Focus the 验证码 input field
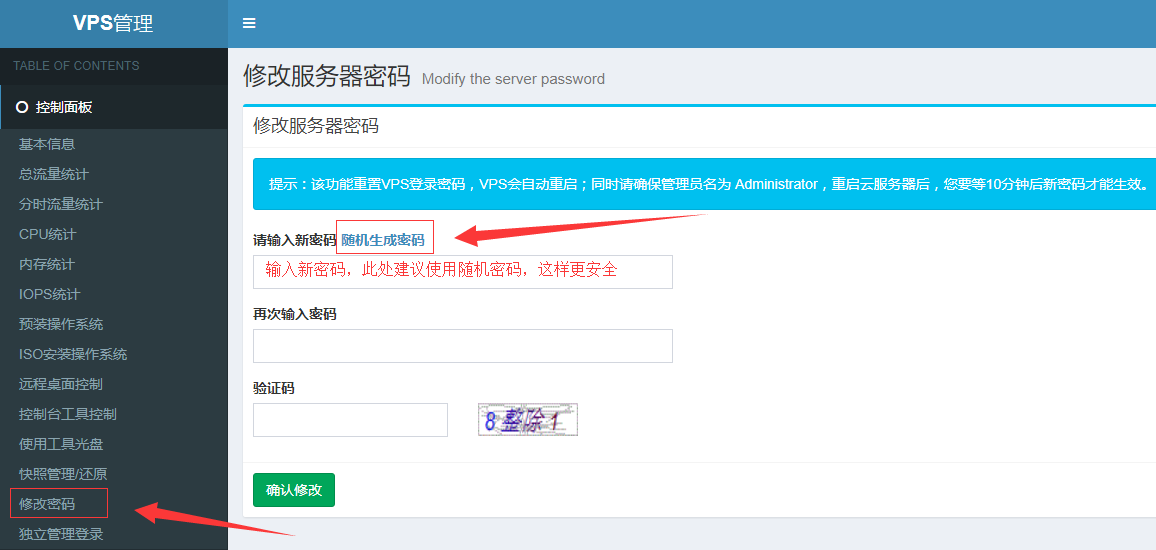 point(350,420)
